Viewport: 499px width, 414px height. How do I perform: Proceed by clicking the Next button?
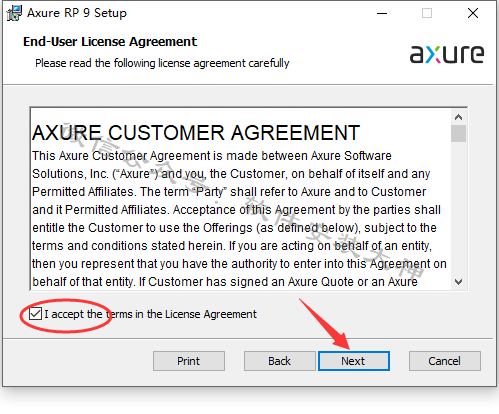point(354,361)
